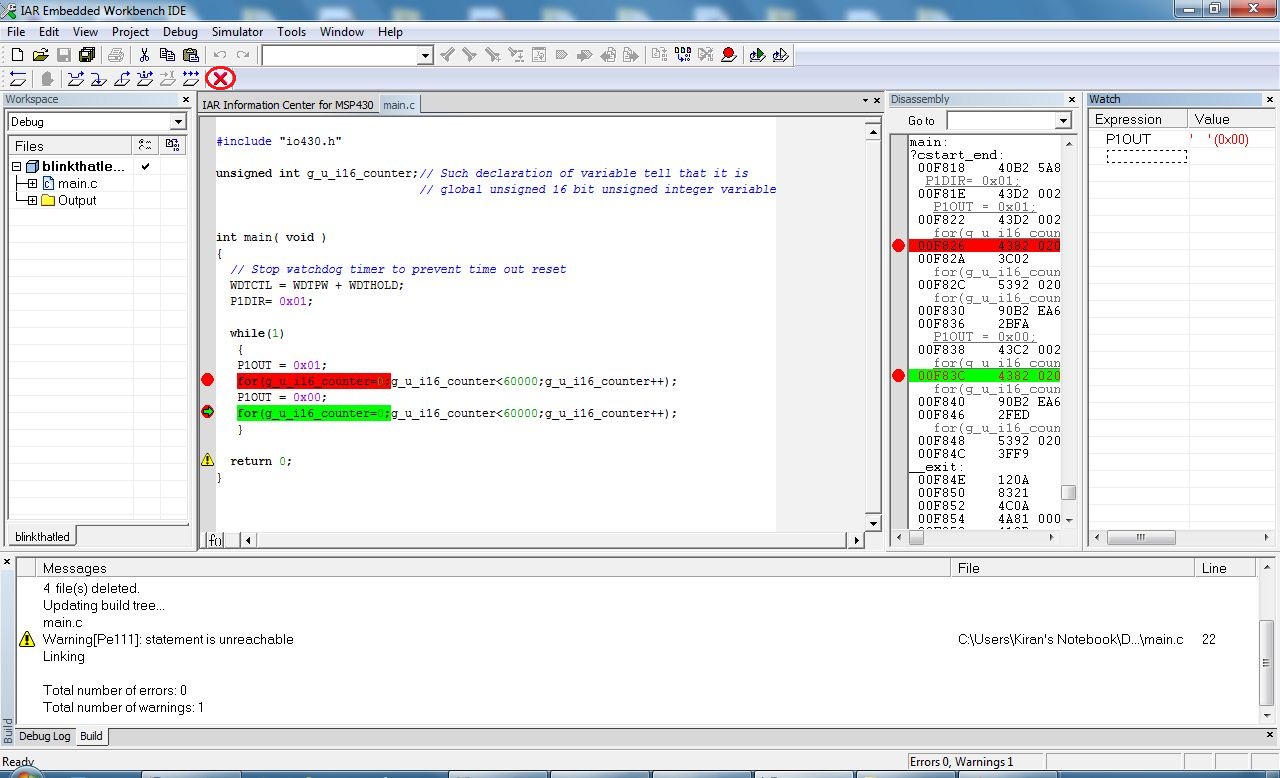
Task: Click the empty expression field in Watch
Action: point(1146,157)
